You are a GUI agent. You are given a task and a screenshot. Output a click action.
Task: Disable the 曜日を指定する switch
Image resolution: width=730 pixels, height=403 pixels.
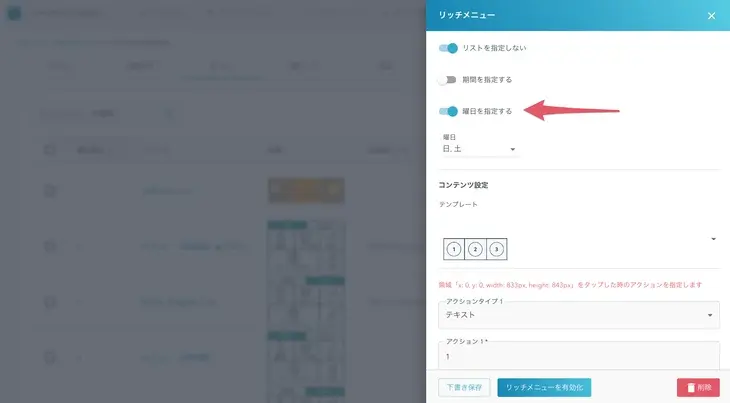(448, 112)
